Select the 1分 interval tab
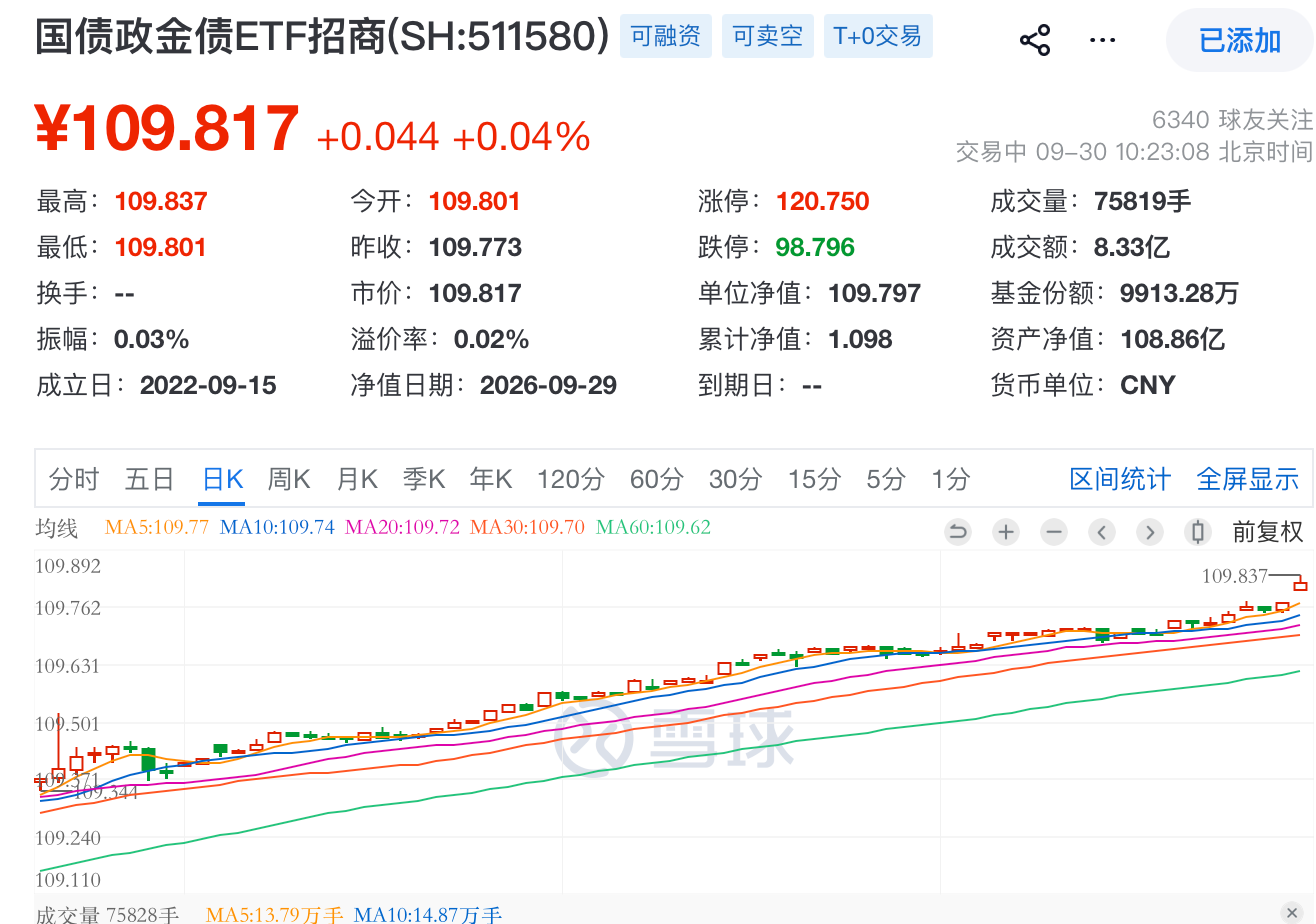The height and width of the screenshot is (924, 1316). pos(951,480)
